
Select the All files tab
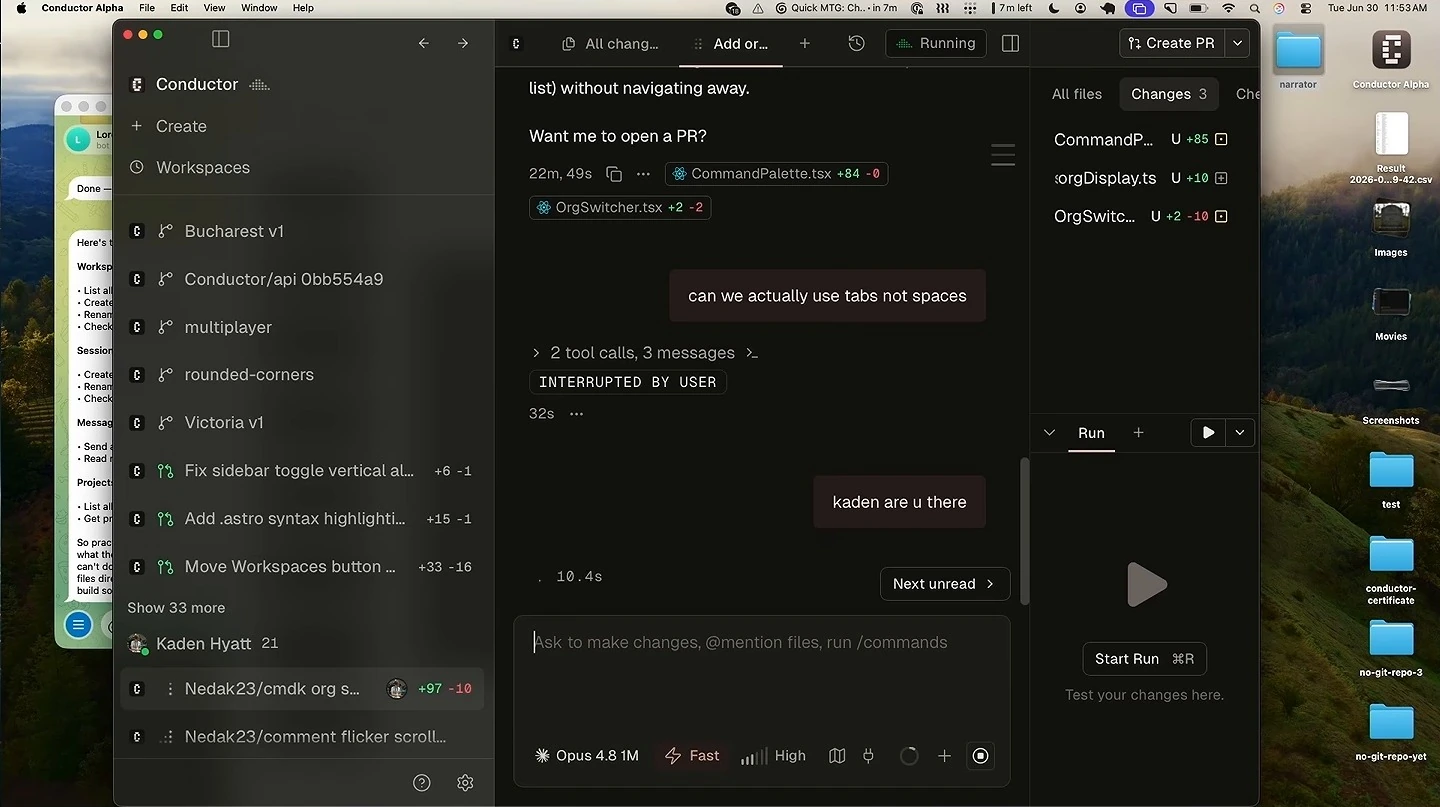pyautogui.click(x=1077, y=94)
